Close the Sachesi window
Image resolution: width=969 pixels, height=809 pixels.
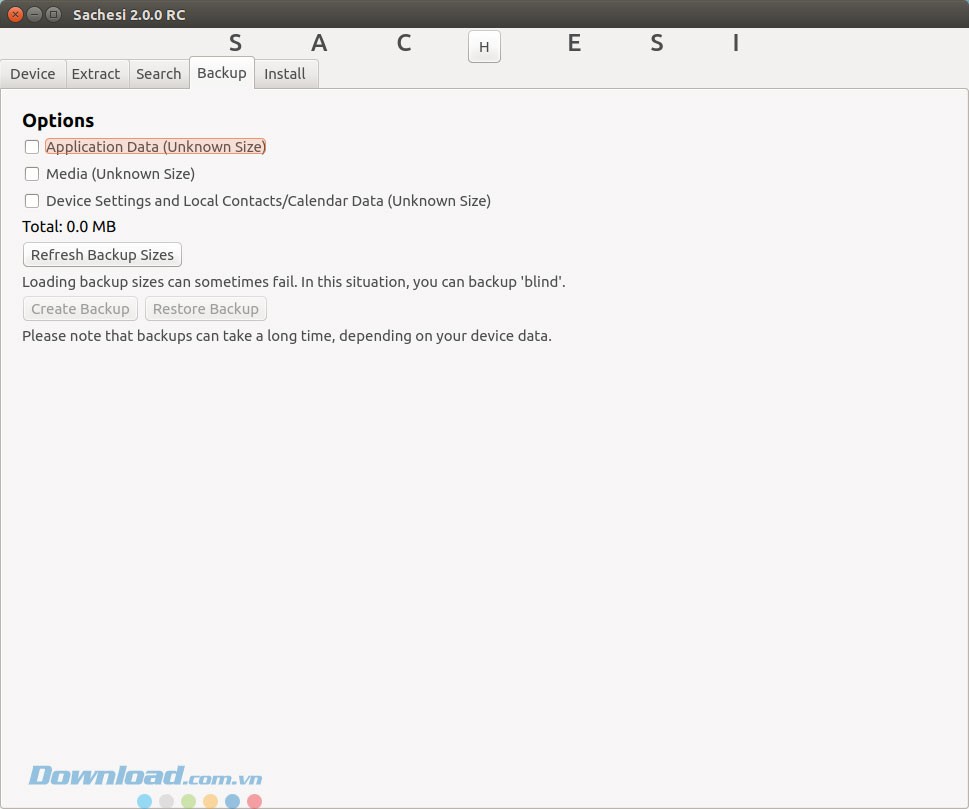[15, 14]
